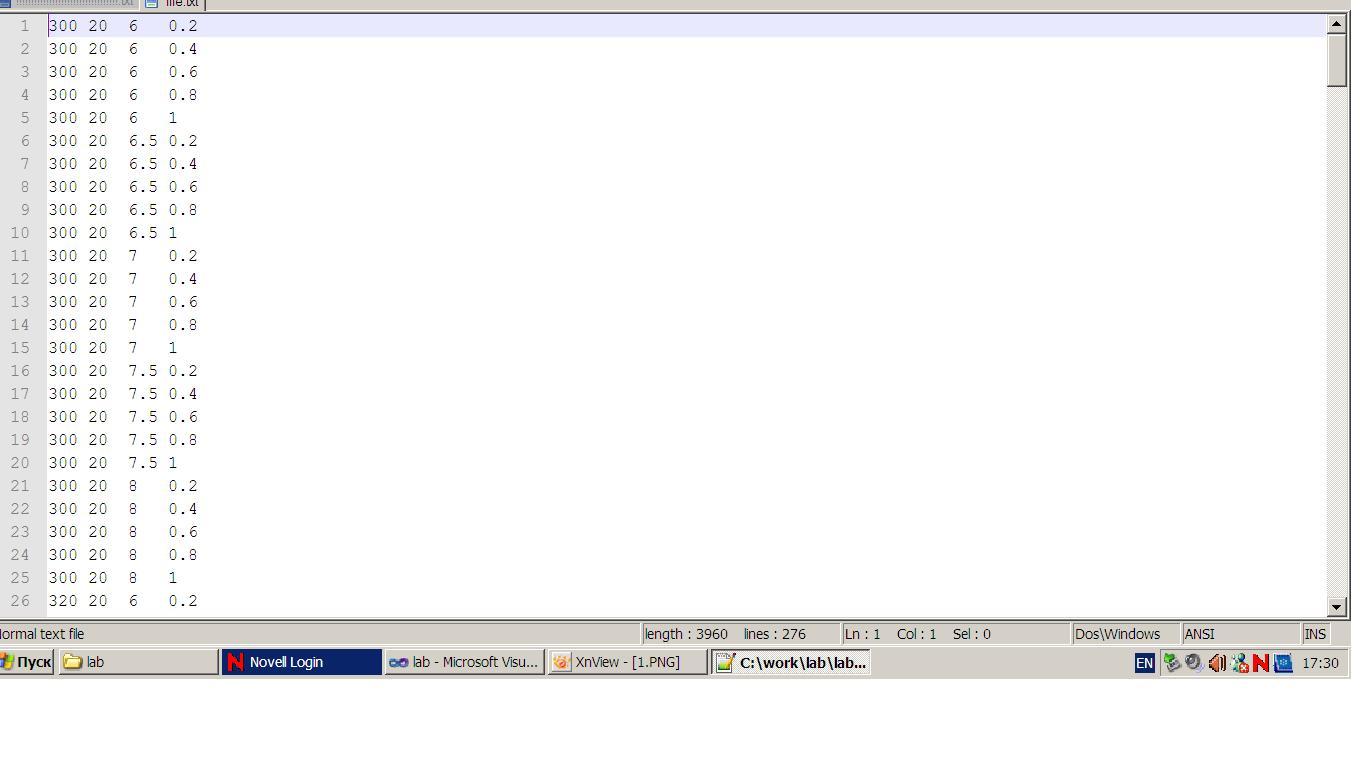Image resolution: width=1360 pixels, height=768 pixels.
Task: Switch to the first document tab
Action: pyautogui.click(x=70, y=3)
